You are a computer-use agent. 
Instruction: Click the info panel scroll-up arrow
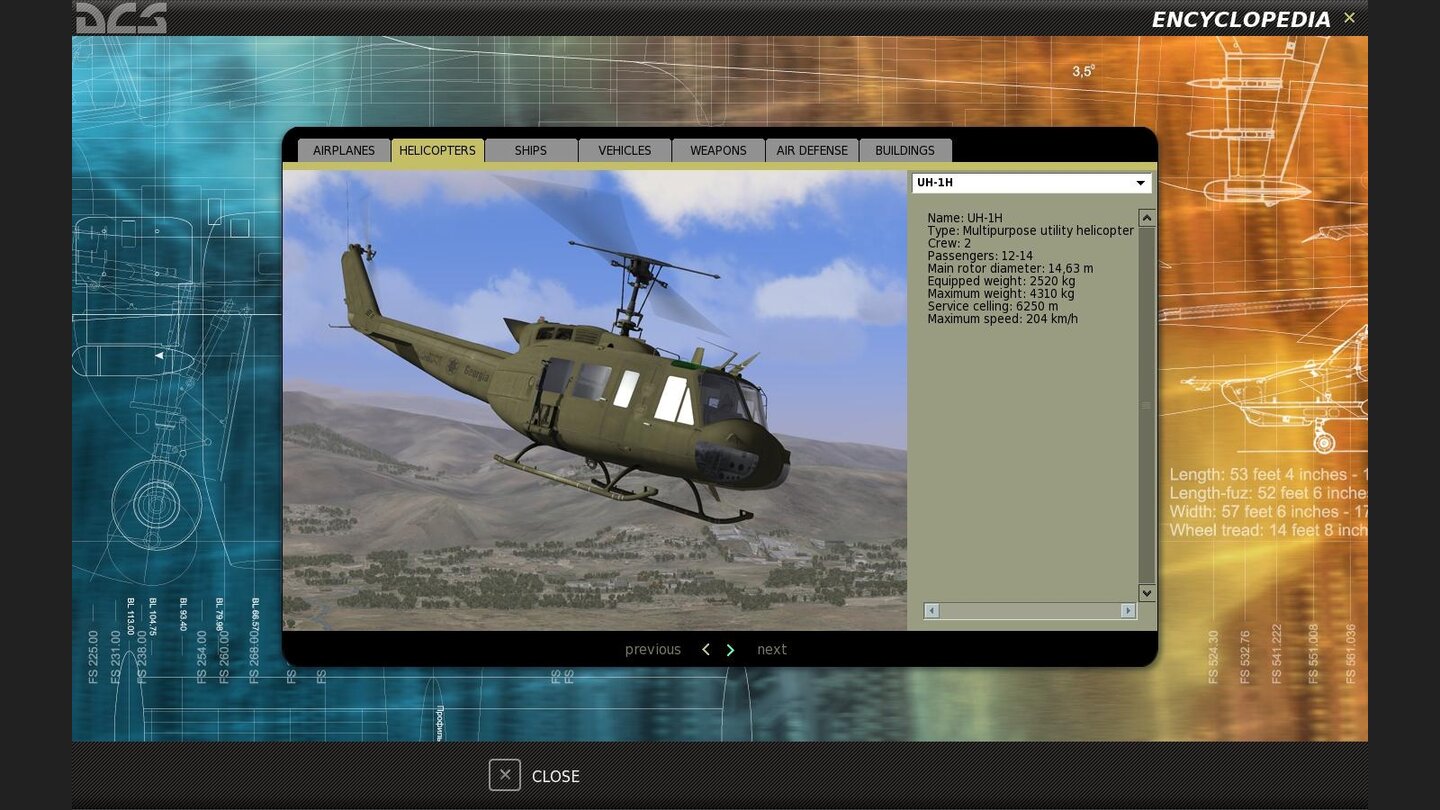pyautogui.click(x=1147, y=218)
